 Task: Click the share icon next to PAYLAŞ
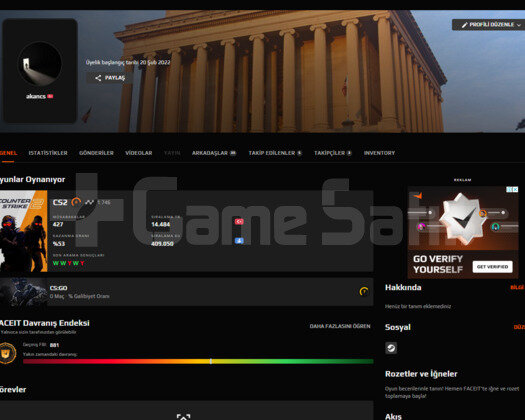pos(98,78)
